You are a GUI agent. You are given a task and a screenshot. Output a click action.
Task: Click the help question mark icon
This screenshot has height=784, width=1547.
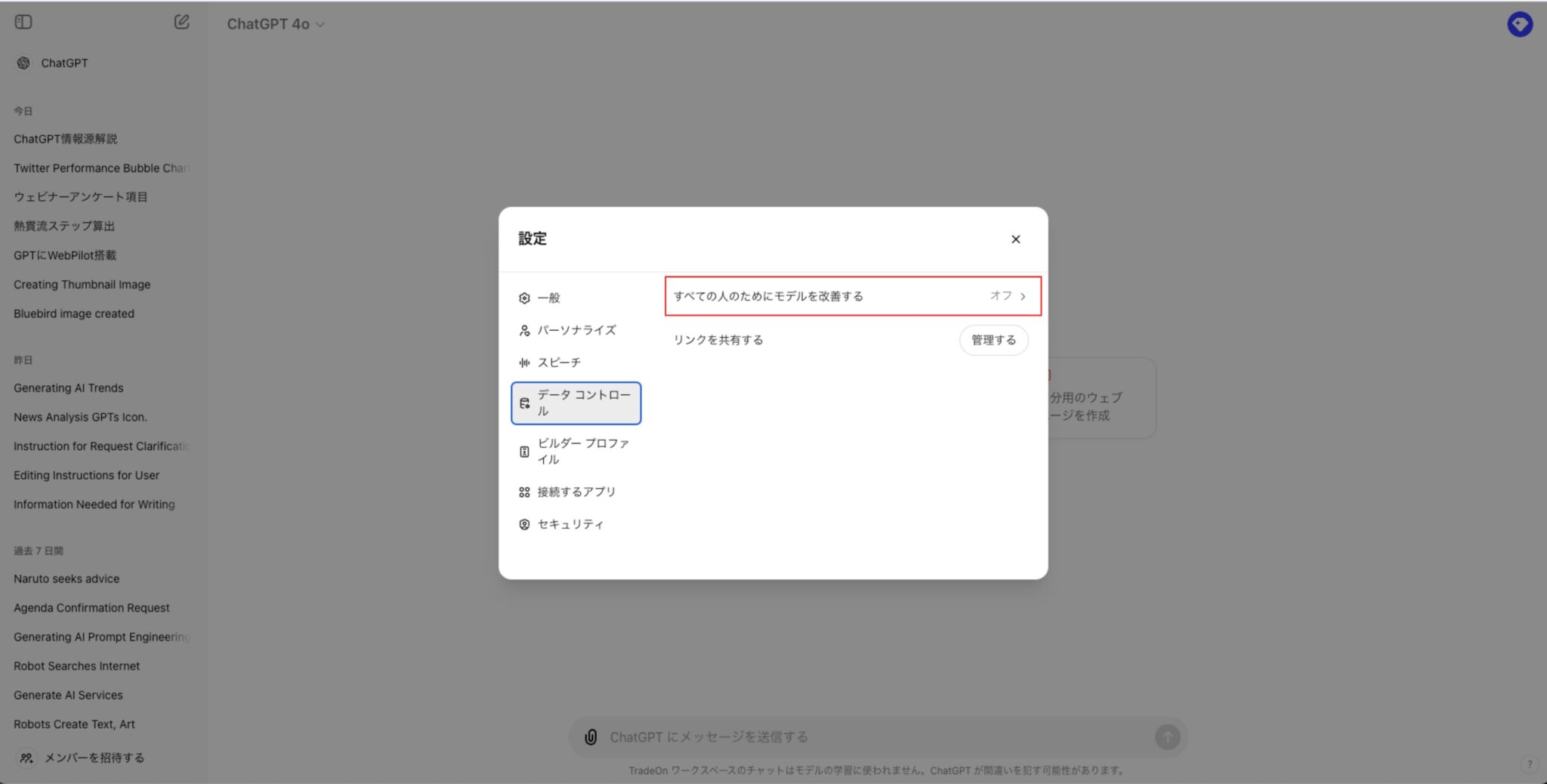click(x=1531, y=764)
